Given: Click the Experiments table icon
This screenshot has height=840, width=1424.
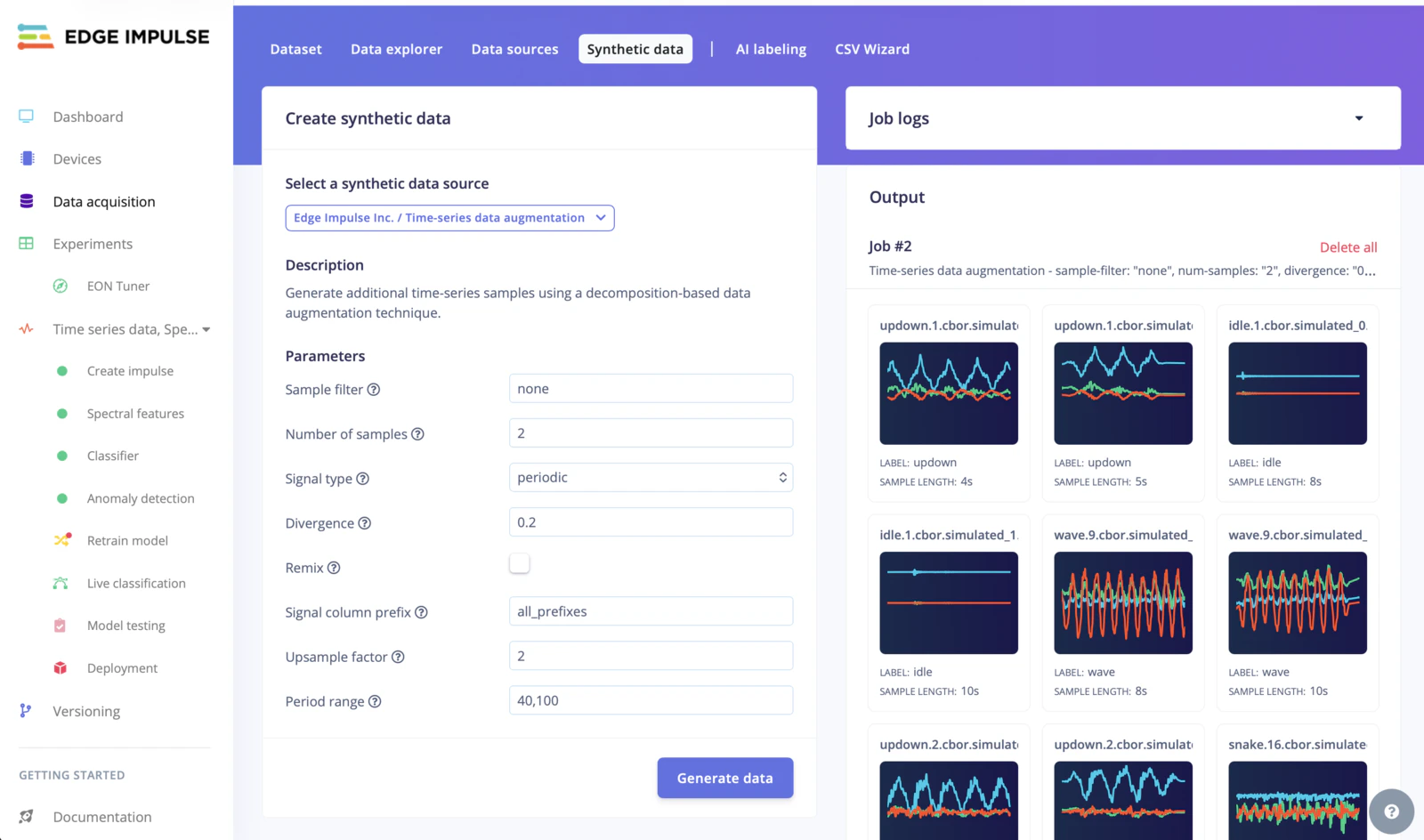Looking at the screenshot, I should (x=27, y=243).
